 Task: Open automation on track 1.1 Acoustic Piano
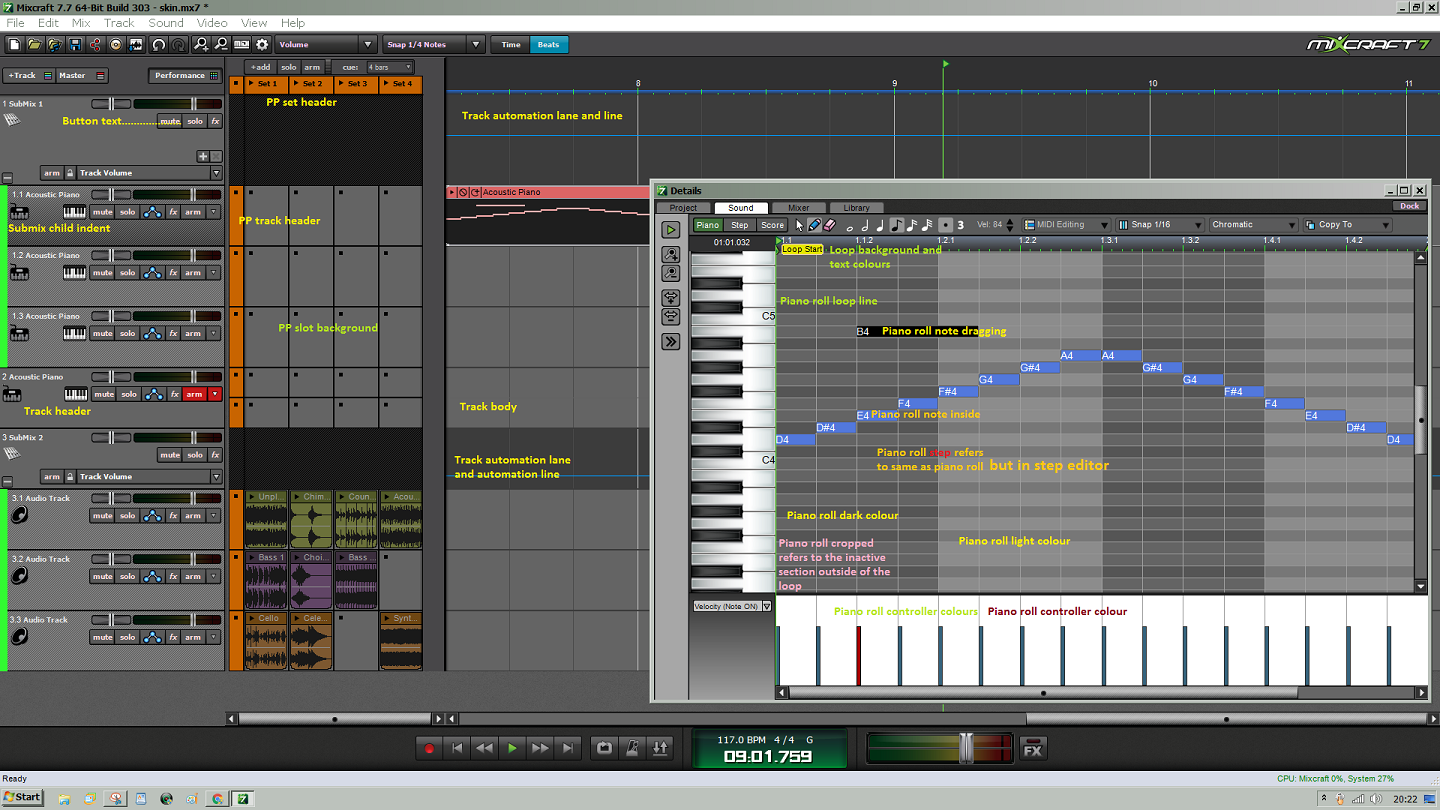pos(152,212)
